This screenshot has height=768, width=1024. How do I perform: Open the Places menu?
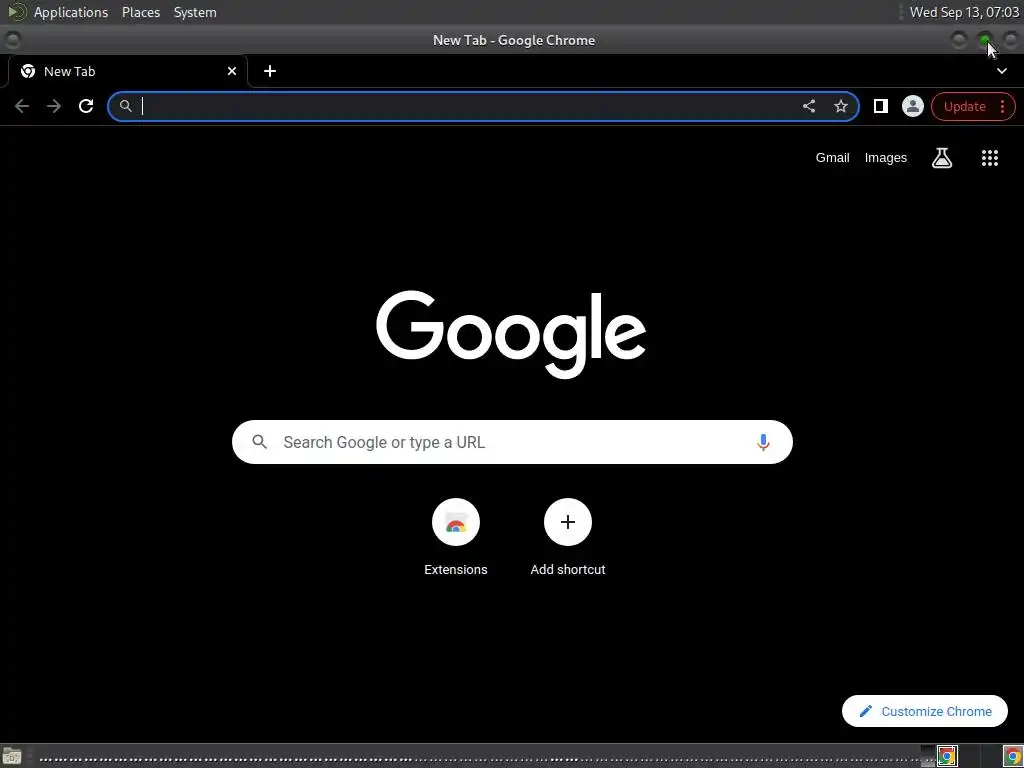pyautogui.click(x=140, y=12)
